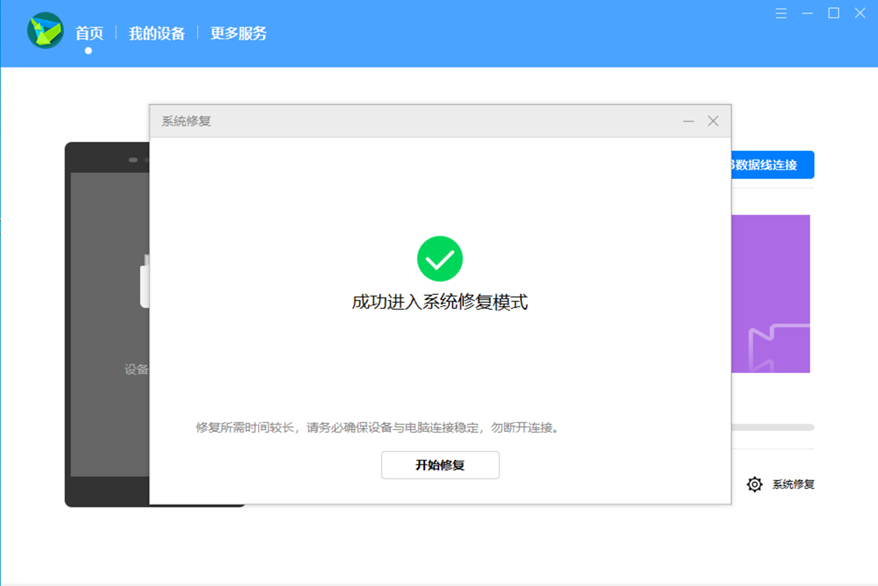This screenshot has width=878, height=586.
Task: Click the repair time warning notice text
Action: [x=377, y=428]
